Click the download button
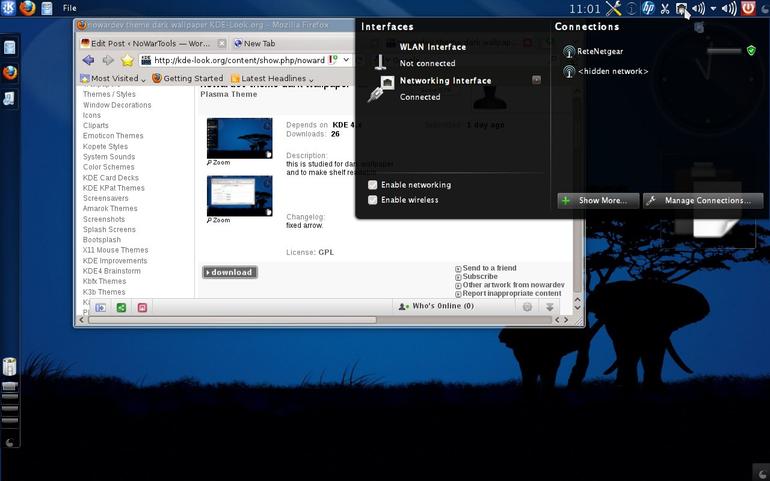This screenshot has height=481, width=770. (230, 272)
